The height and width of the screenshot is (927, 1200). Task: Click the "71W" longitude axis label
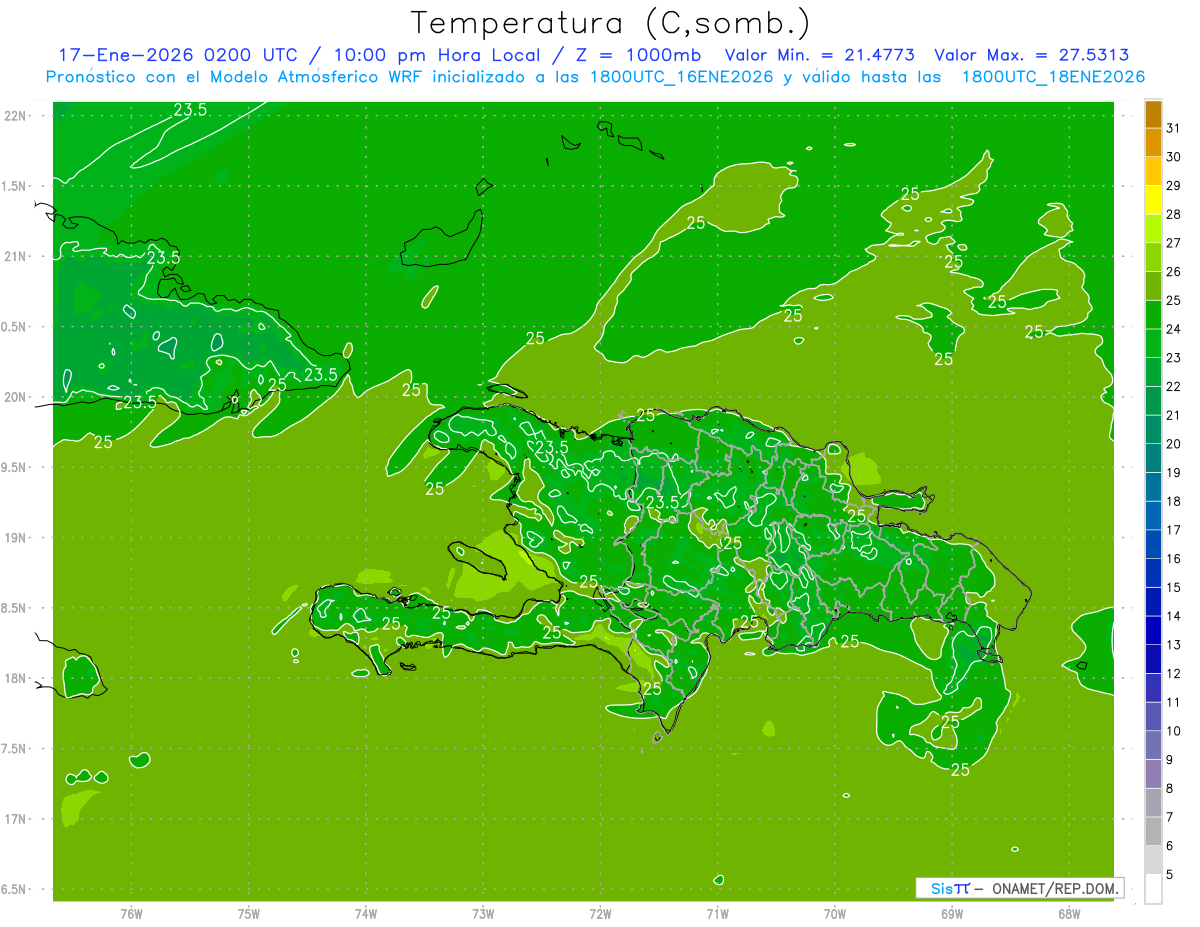pyautogui.click(x=717, y=913)
